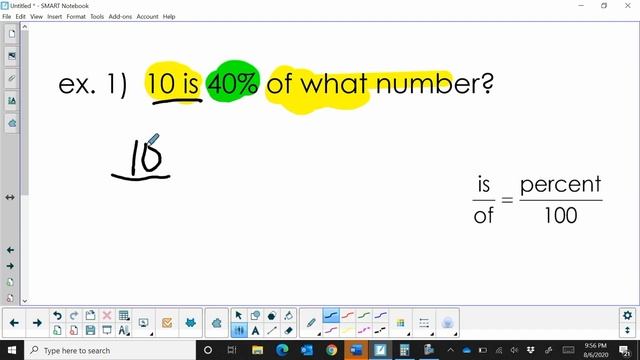This screenshot has width=640, height=360.
Task: Open the Account menu
Action: coord(147,17)
